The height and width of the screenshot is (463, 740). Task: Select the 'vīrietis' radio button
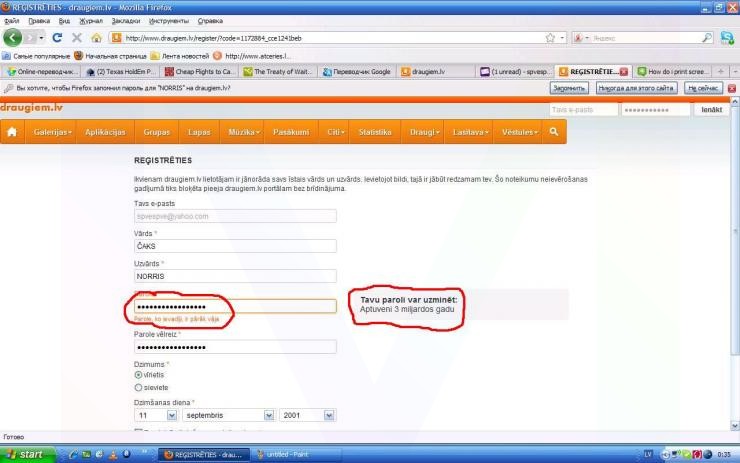pos(138,374)
